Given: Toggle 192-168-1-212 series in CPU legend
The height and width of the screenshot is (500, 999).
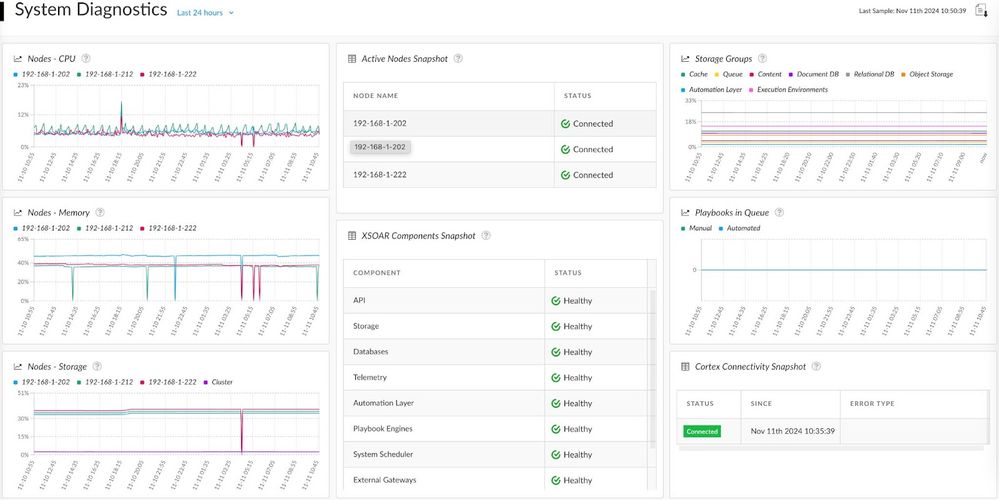Looking at the screenshot, I should tap(110, 74).
